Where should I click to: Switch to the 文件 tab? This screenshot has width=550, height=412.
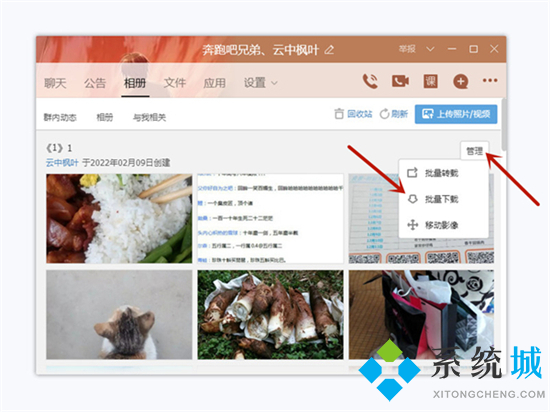(x=175, y=83)
